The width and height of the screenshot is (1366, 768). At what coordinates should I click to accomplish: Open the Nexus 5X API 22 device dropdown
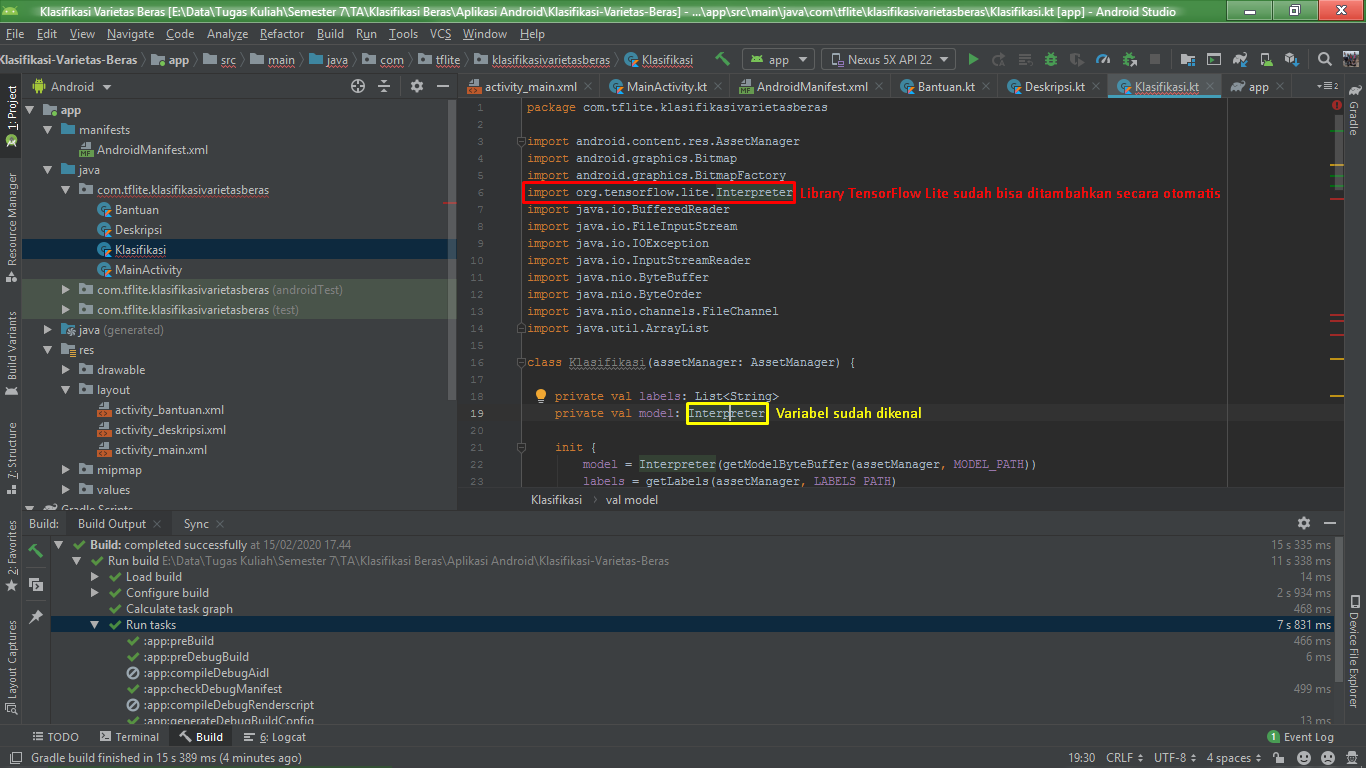(888, 60)
